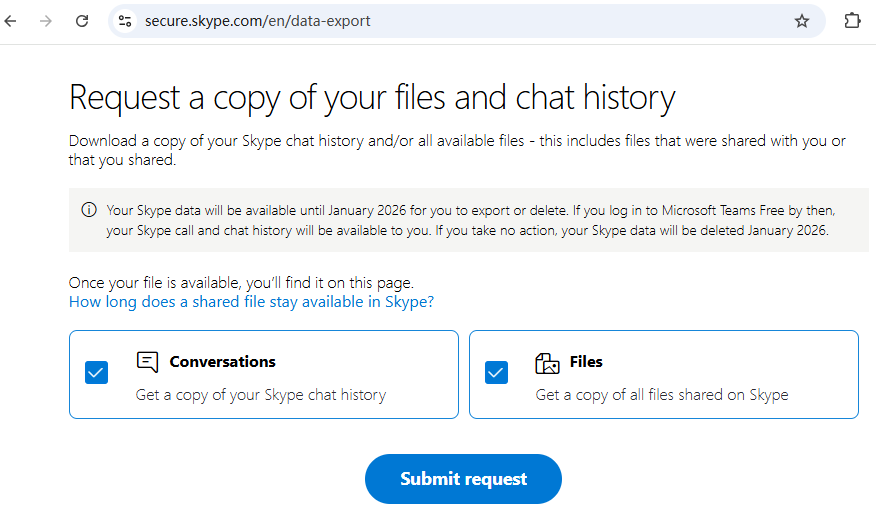Click the address bar URL secure.skype.com/en/data-export

258,21
